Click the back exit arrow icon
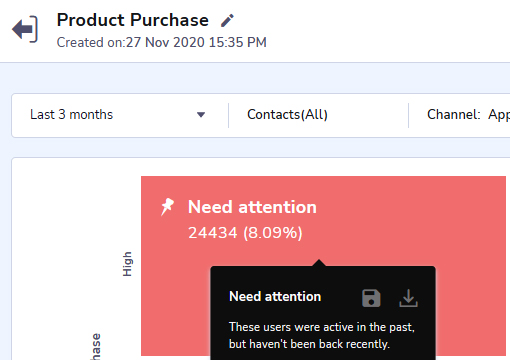This screenshot has width=510, height=360. 25,29
